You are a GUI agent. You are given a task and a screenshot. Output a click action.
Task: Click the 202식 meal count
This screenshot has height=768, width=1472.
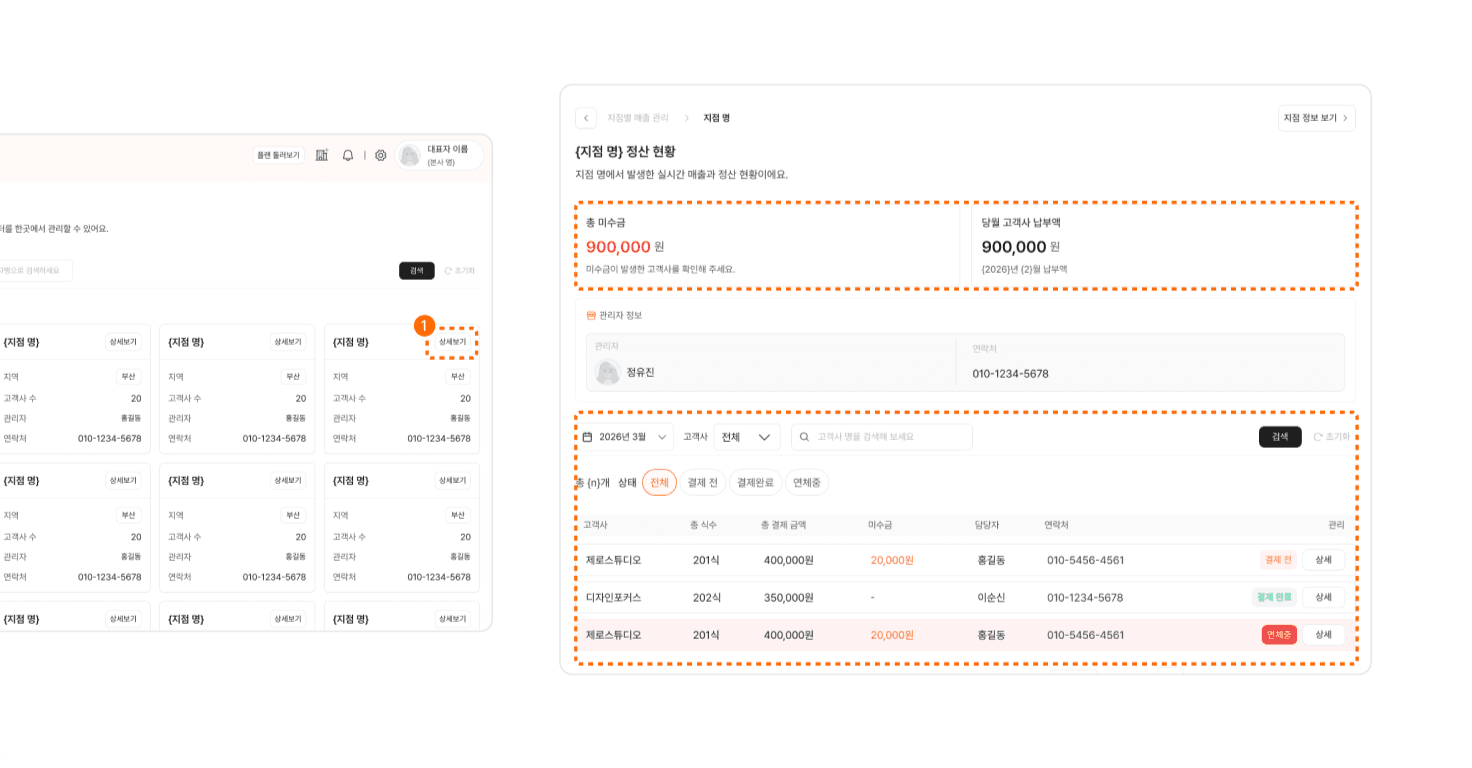tap(707, 598)
